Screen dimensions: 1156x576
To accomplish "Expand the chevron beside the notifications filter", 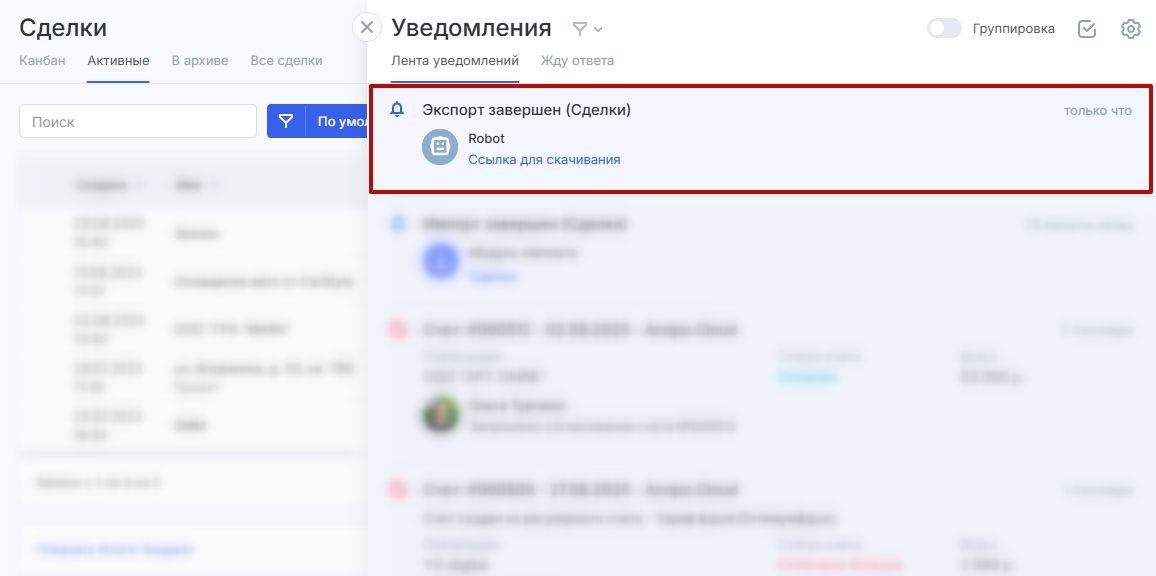I will point(598,29).
